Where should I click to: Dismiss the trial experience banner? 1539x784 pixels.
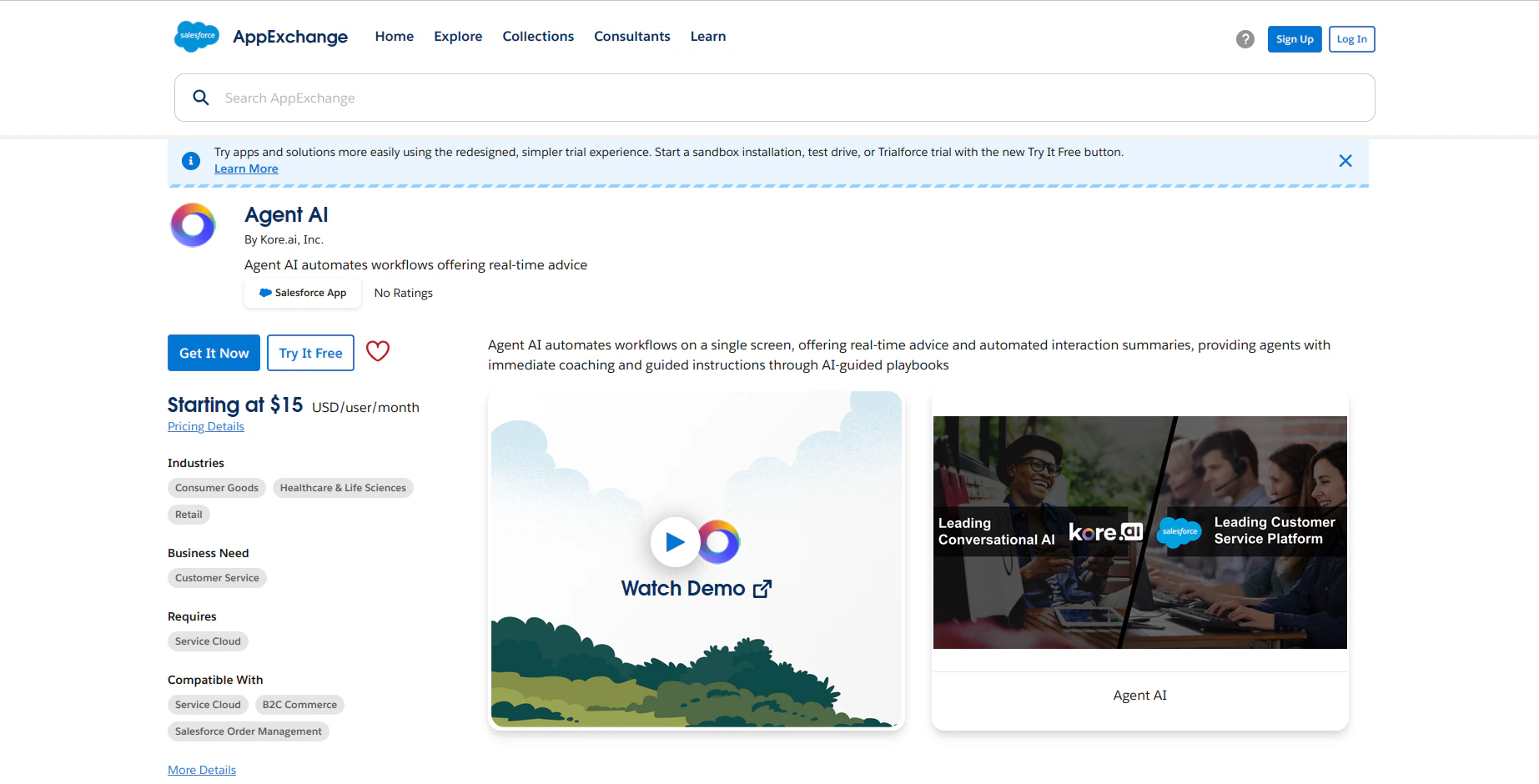coord(1345,160)
